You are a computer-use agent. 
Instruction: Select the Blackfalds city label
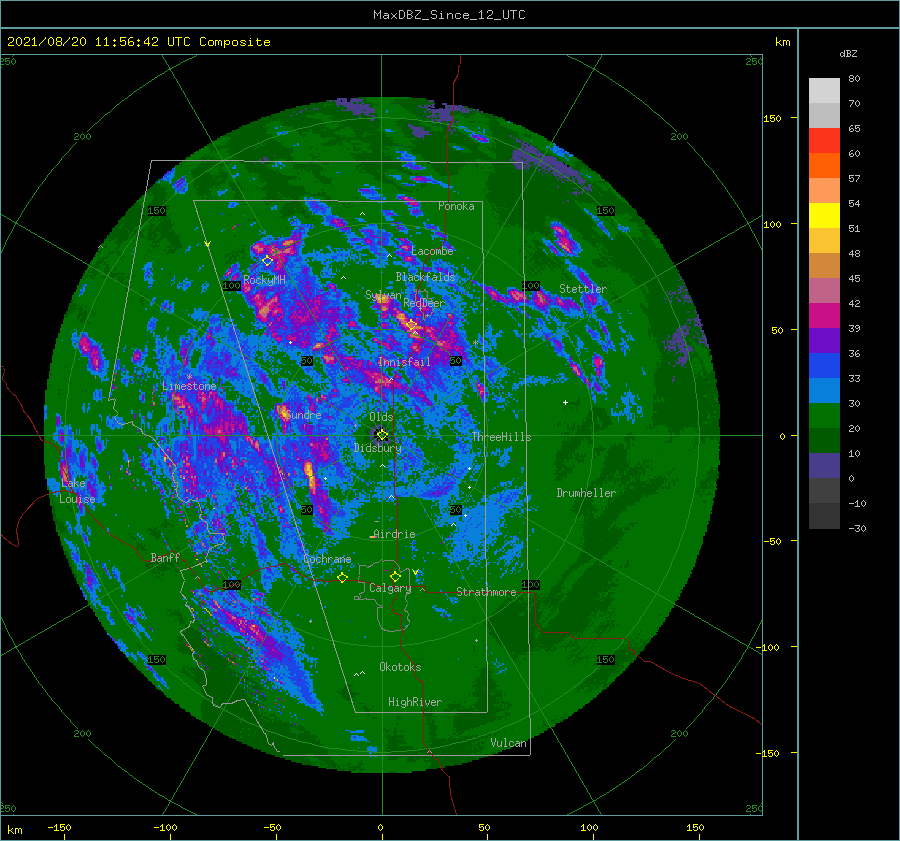(x=425, y=277)
